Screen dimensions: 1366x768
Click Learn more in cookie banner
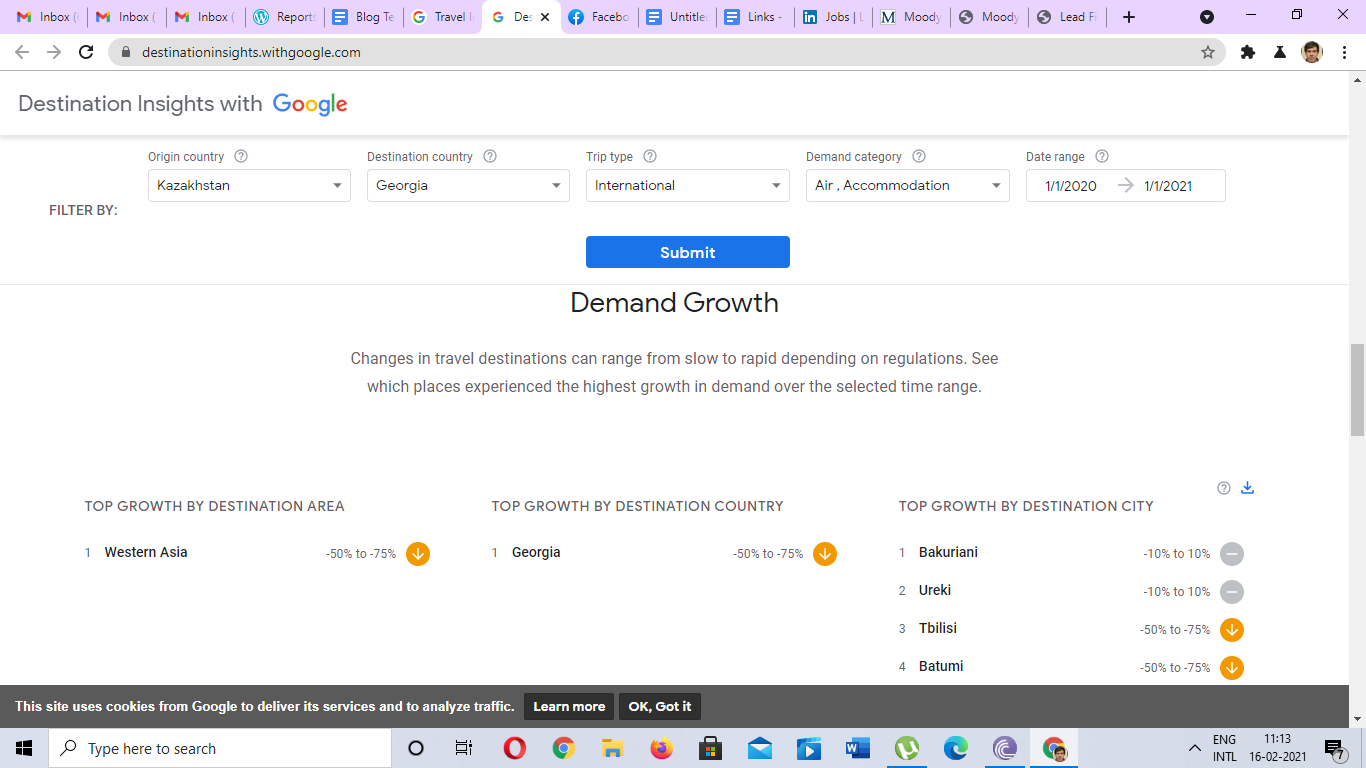[x=569, y=706]
